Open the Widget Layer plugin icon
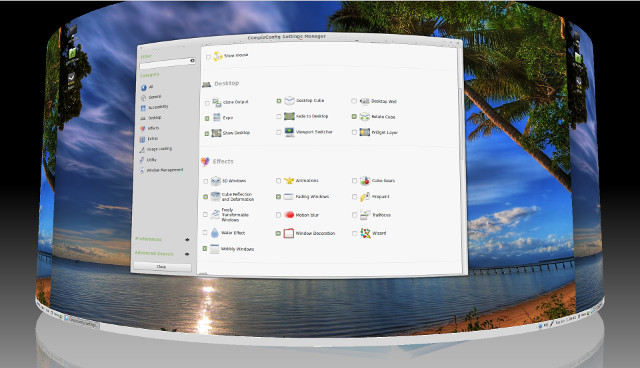This screenshot has height=368, width=640. coord(364,132)
